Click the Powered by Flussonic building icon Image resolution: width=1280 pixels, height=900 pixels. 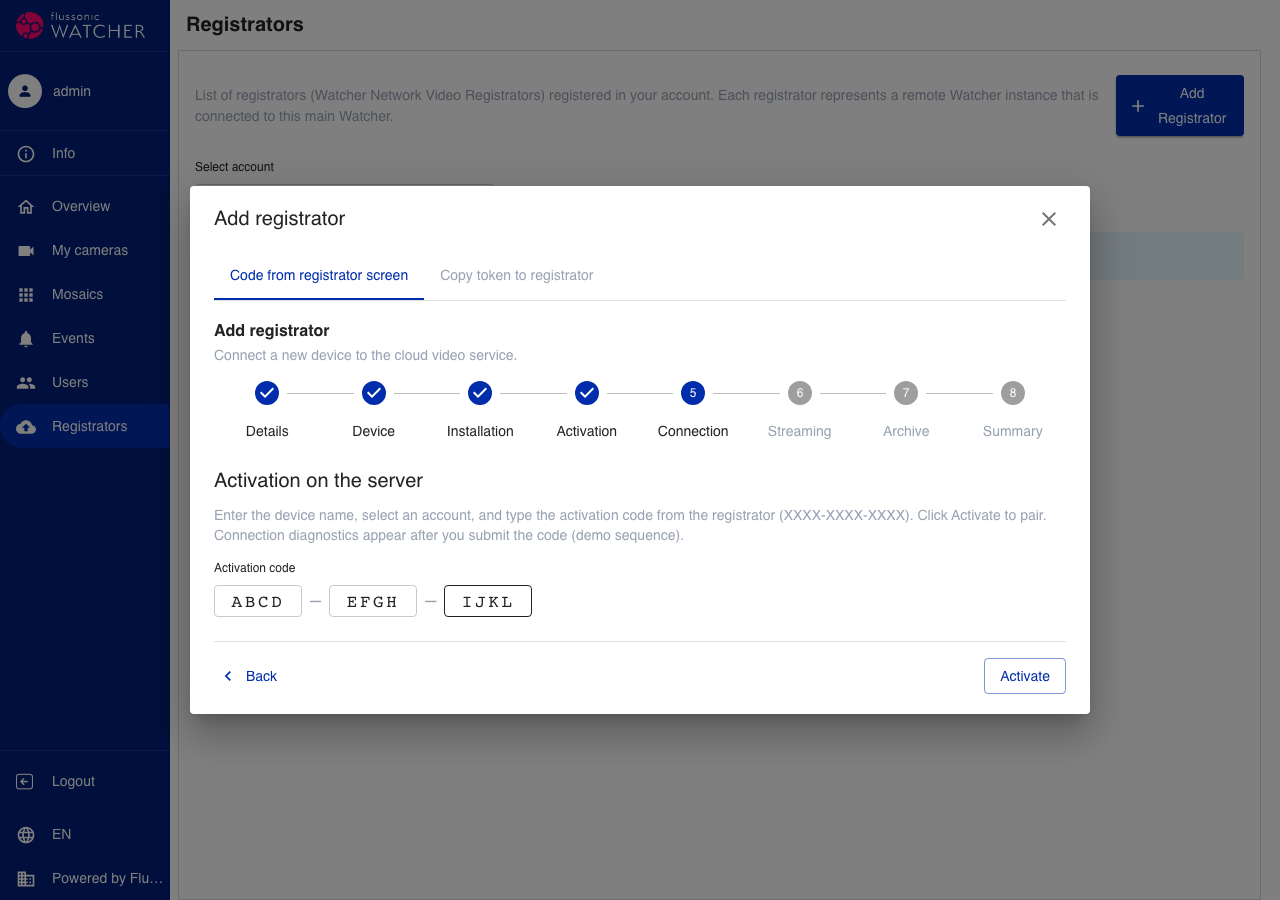click(x=26, y=879)
